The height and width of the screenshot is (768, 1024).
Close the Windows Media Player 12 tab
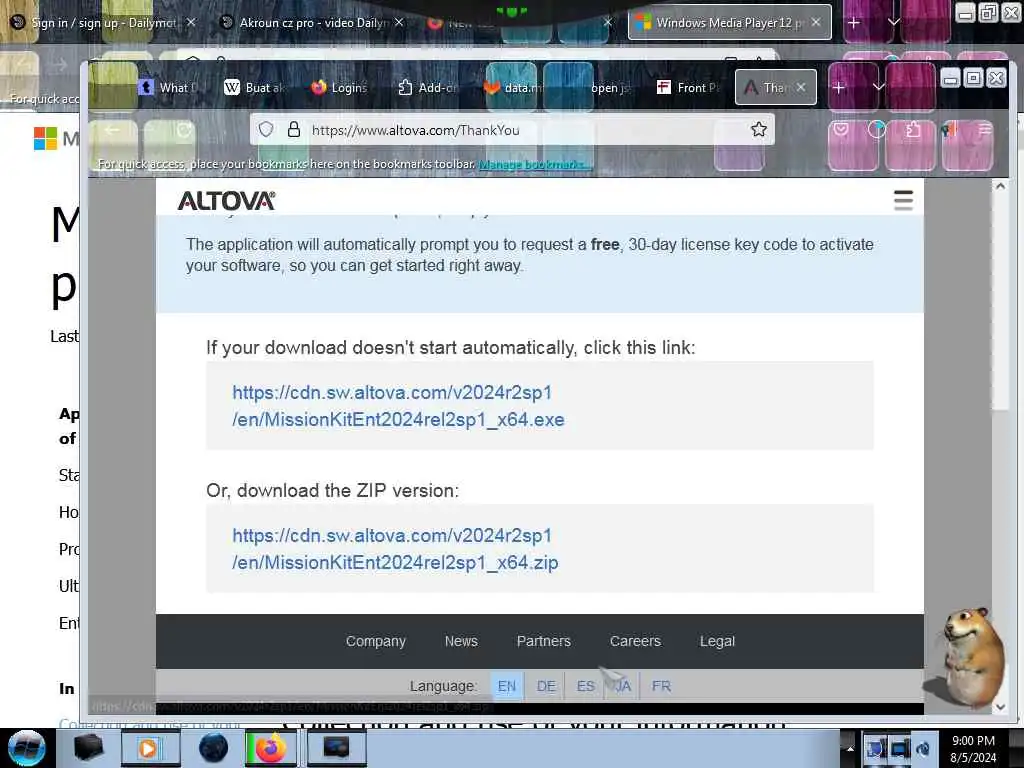[816, 23]
